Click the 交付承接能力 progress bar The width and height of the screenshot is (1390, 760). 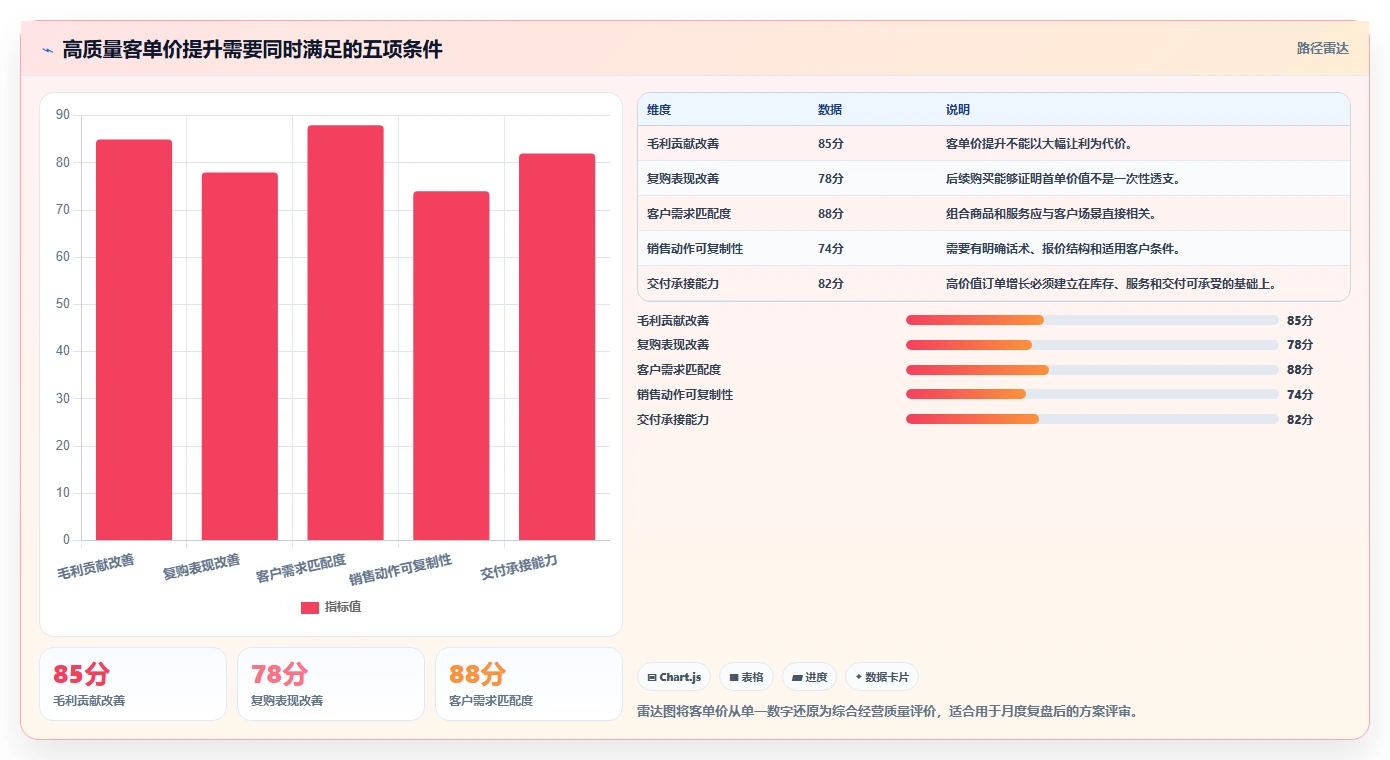click(1092, 419)
